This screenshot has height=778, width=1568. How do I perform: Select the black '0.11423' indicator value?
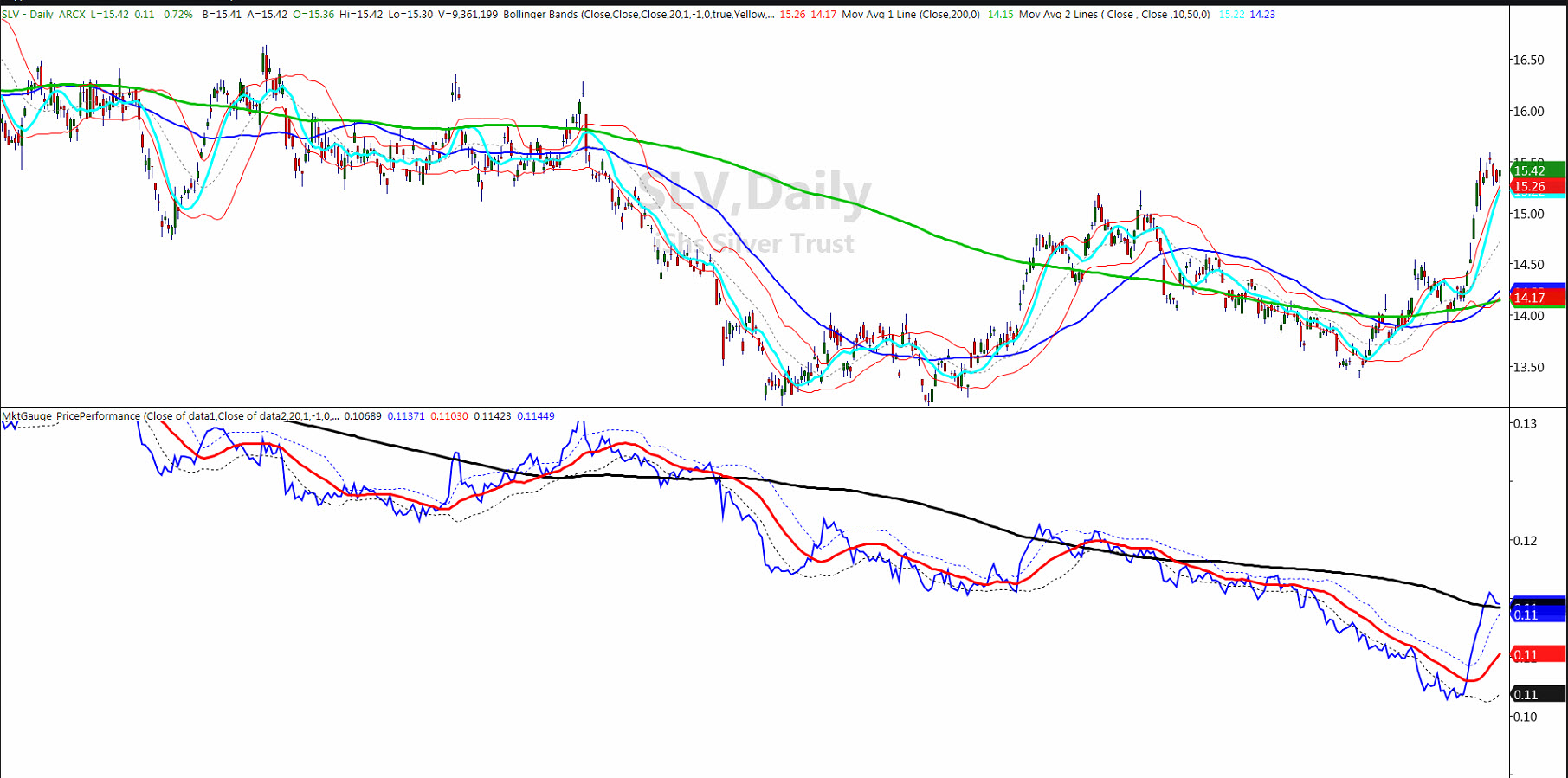tap(493, 416)
